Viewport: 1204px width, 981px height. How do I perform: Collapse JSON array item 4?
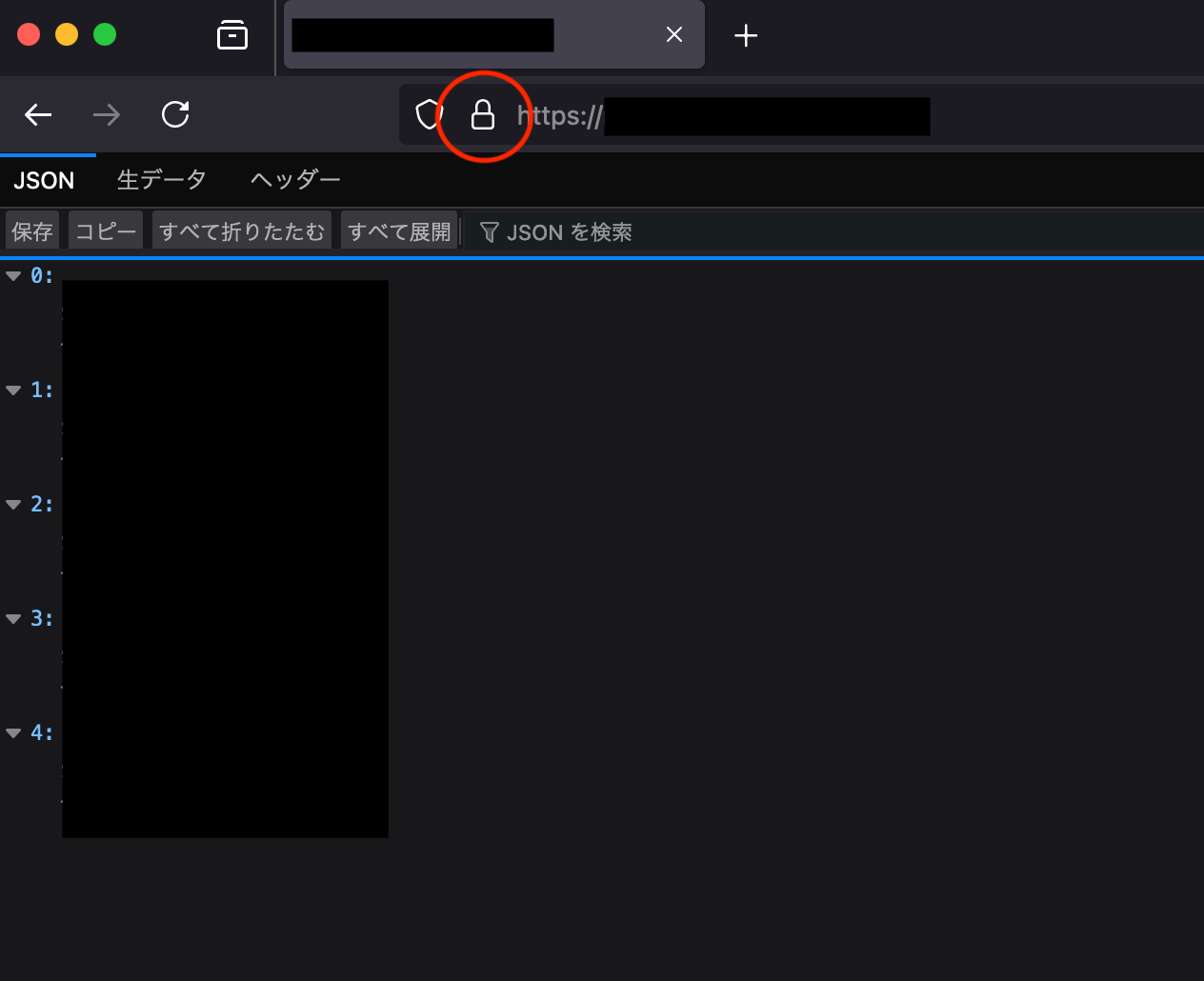13,733
